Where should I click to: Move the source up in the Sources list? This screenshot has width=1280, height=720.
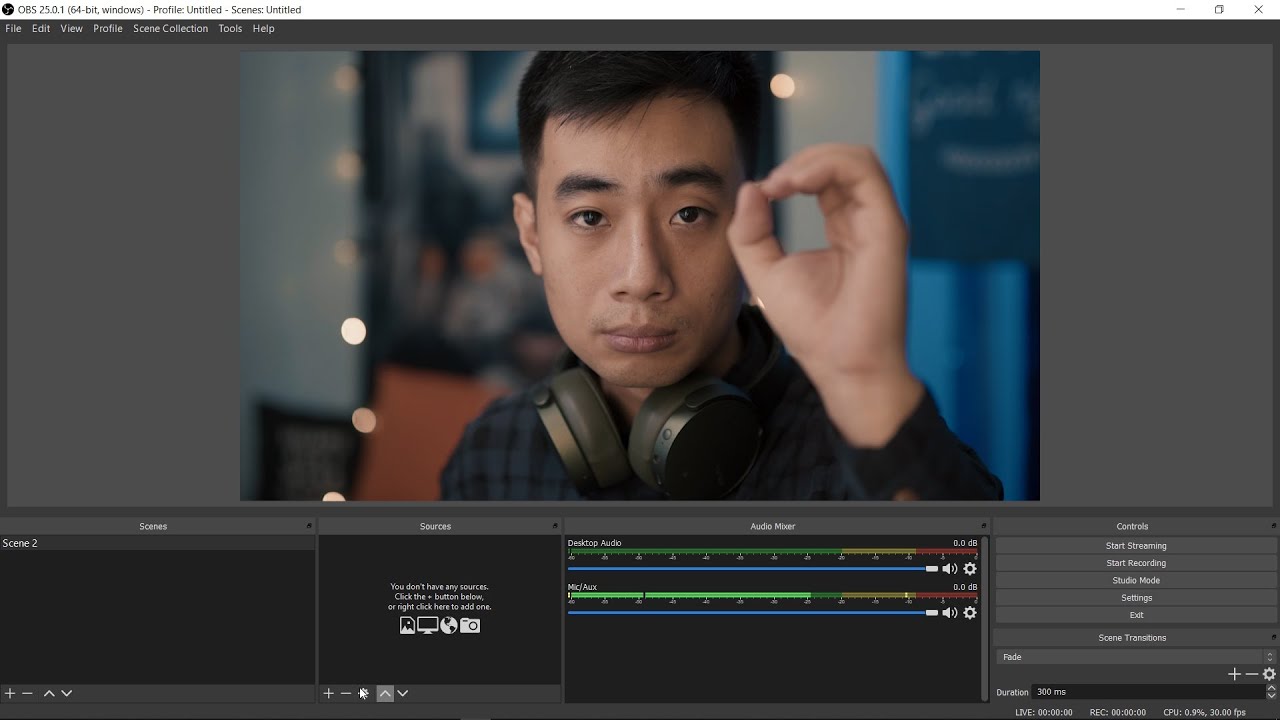click(385, 693)
